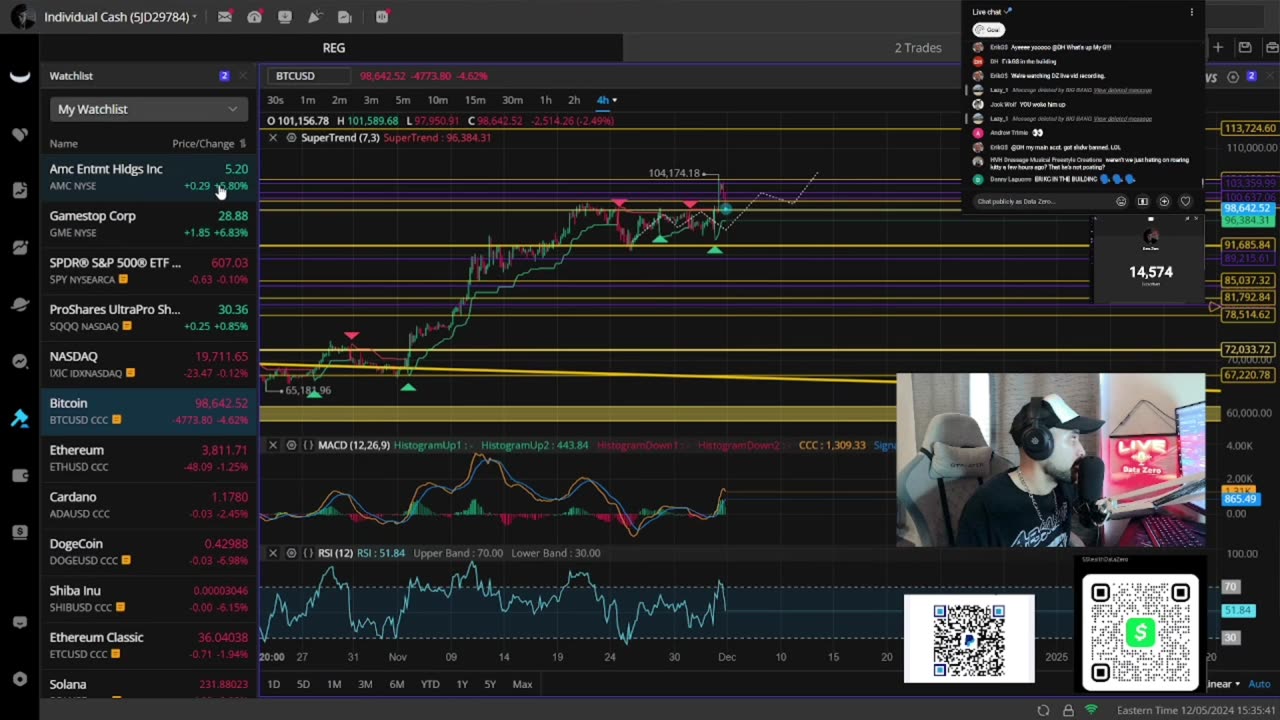1280x720 pixels.
Task: Click the Super Chat plus-circle icon
Action: coord(1164,201)
